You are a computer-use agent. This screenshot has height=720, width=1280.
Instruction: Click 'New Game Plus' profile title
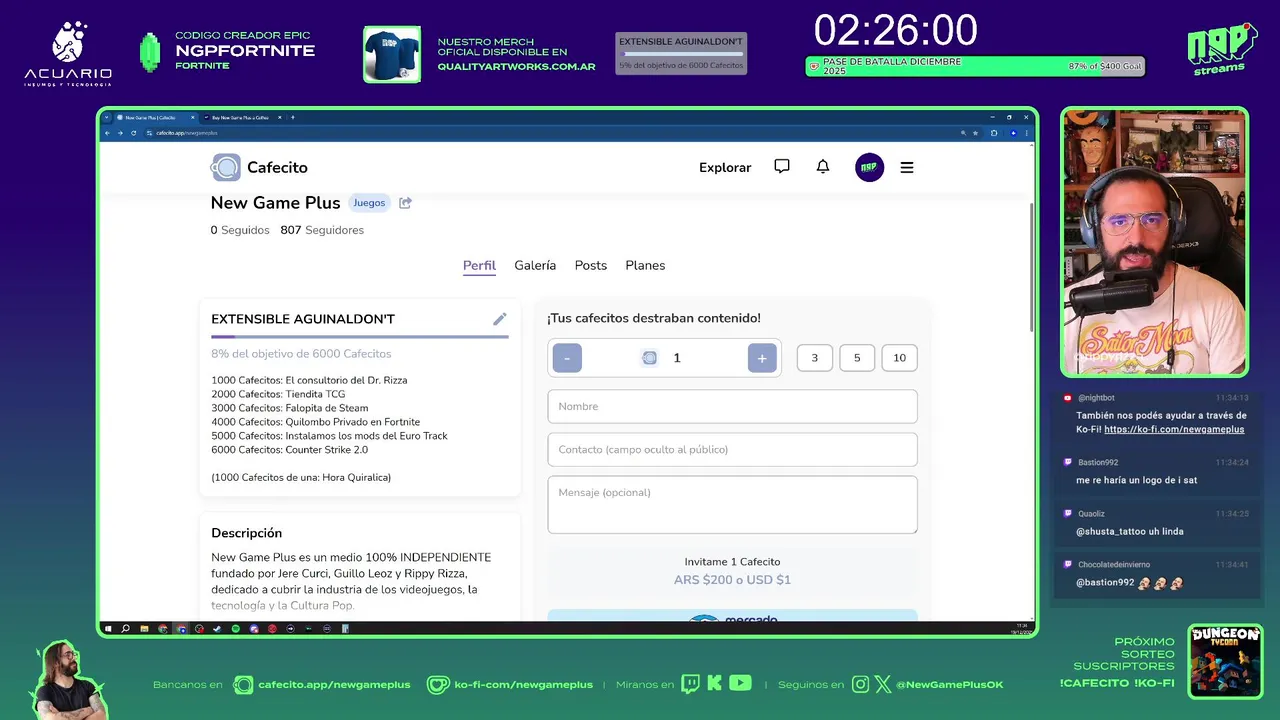point(275,203)
